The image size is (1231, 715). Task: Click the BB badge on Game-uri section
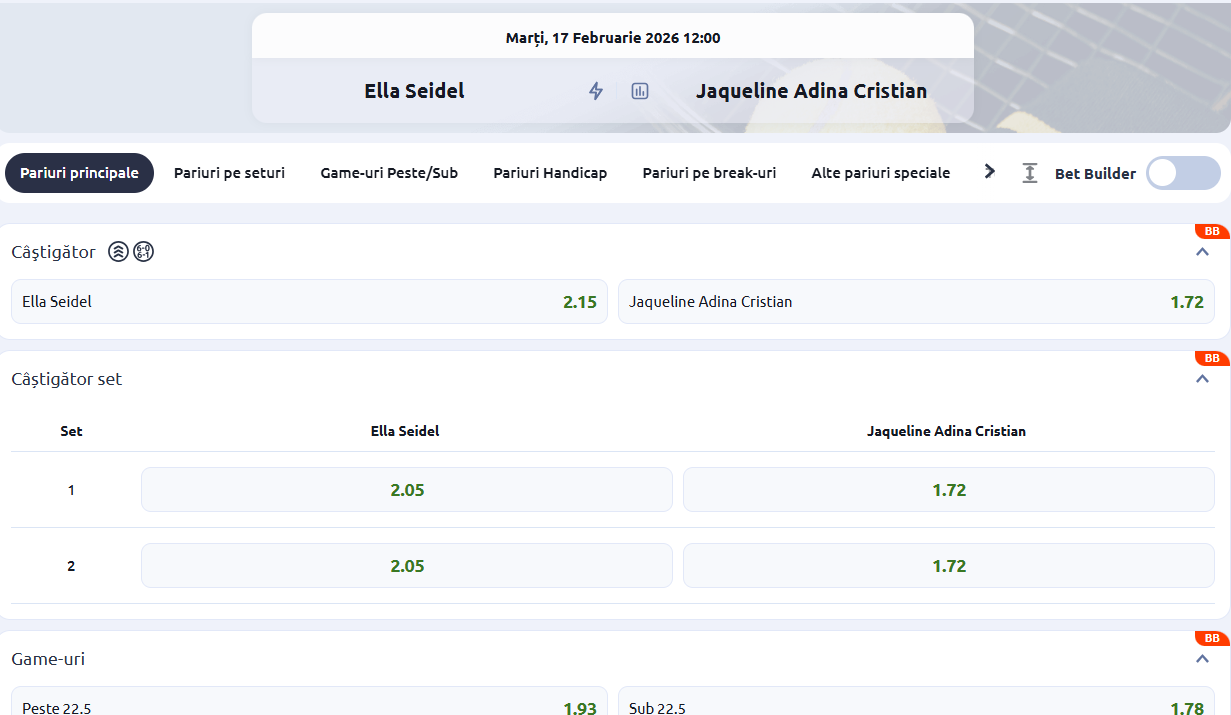click(x=1211, y=638)
